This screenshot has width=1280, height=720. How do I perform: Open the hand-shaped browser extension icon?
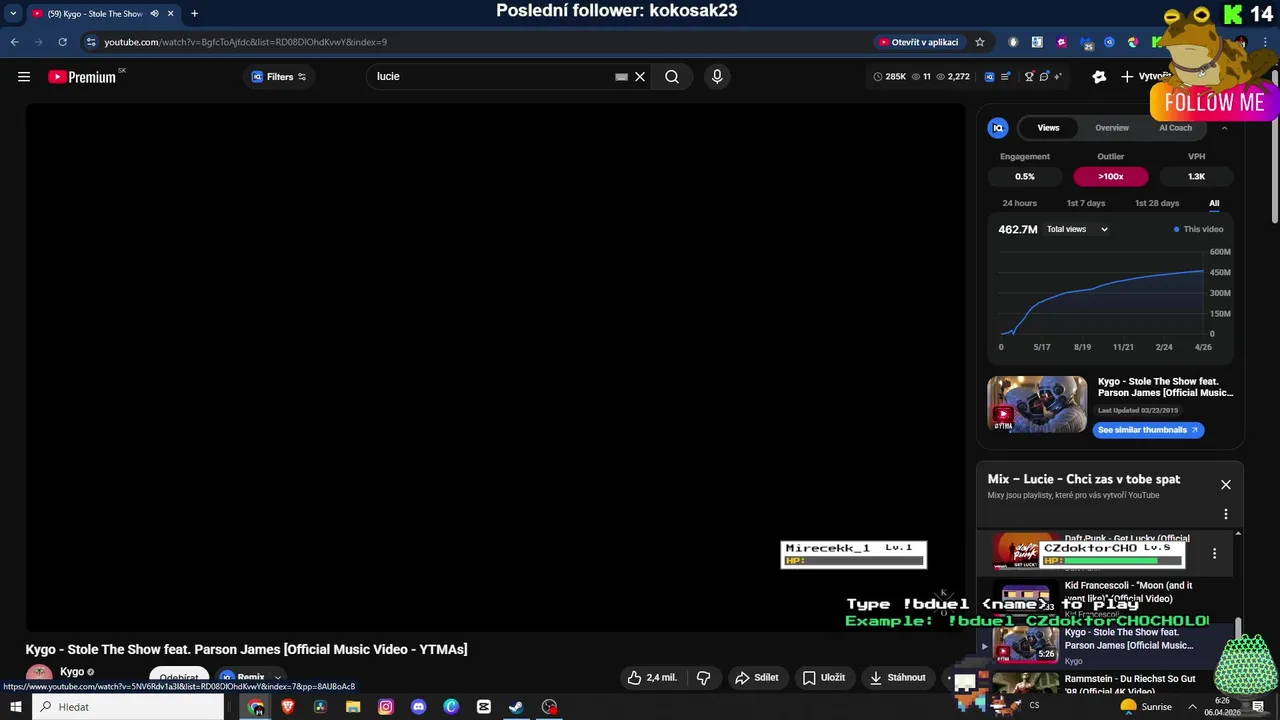point(1013,42)
